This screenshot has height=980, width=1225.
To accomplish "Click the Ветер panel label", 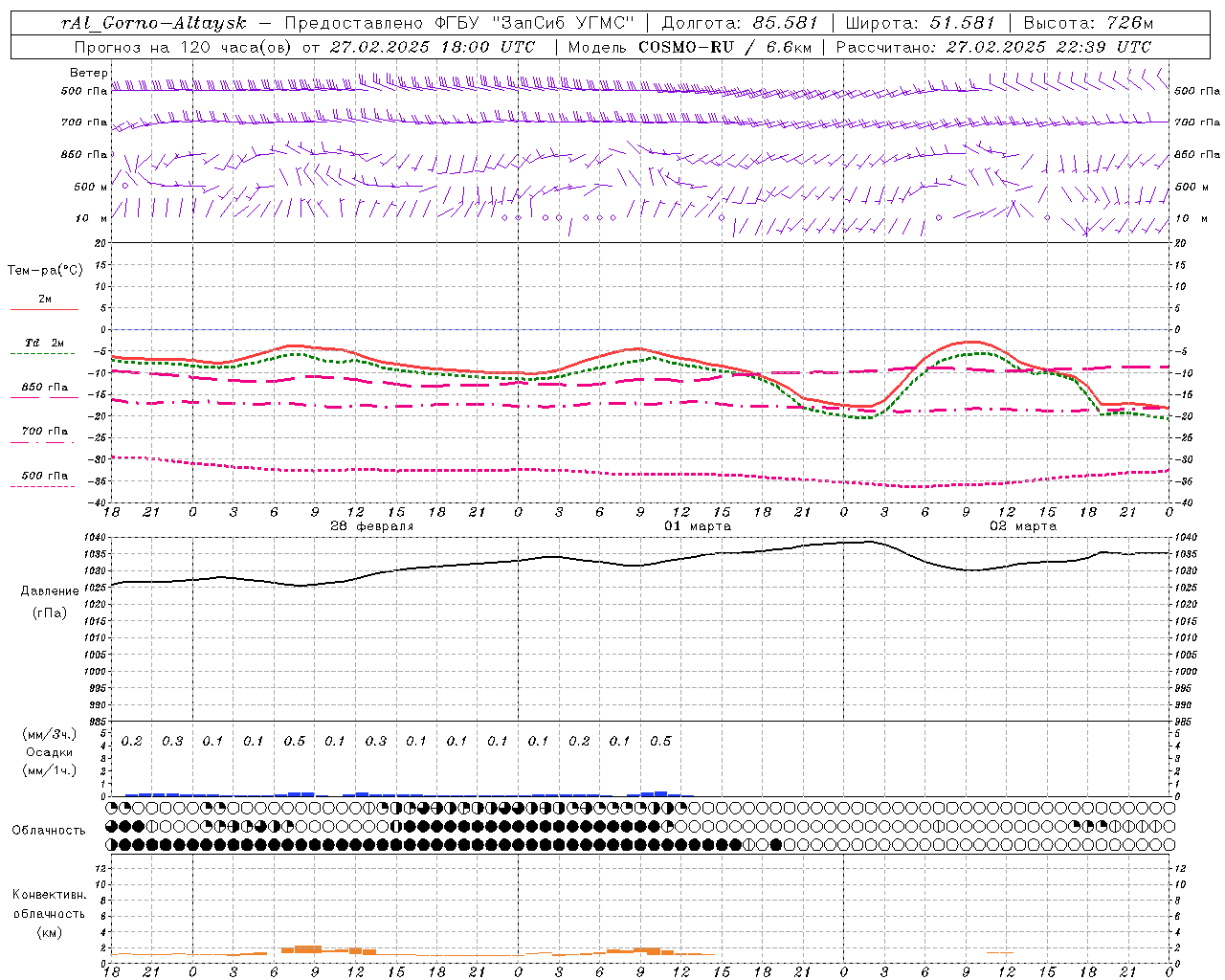I will point(88,73).
